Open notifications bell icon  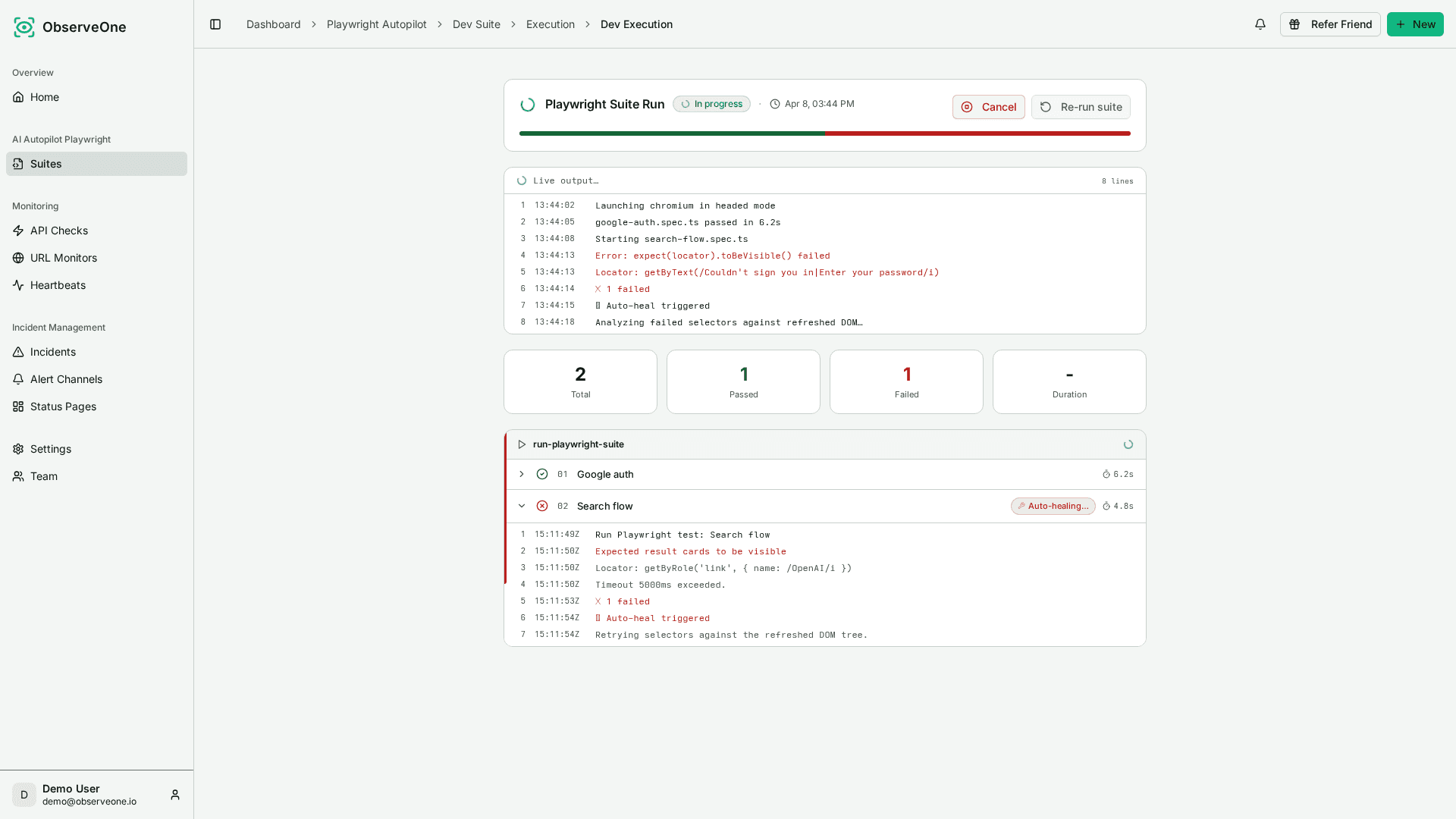(1260, 24)
